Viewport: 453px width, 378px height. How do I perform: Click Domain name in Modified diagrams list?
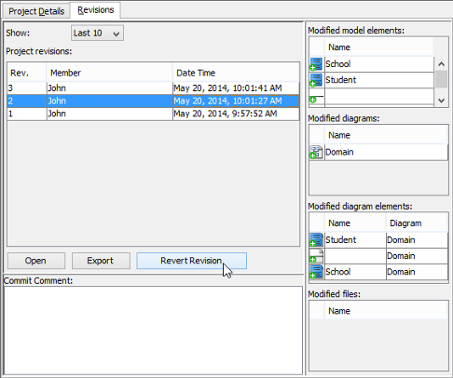point(339,152)
